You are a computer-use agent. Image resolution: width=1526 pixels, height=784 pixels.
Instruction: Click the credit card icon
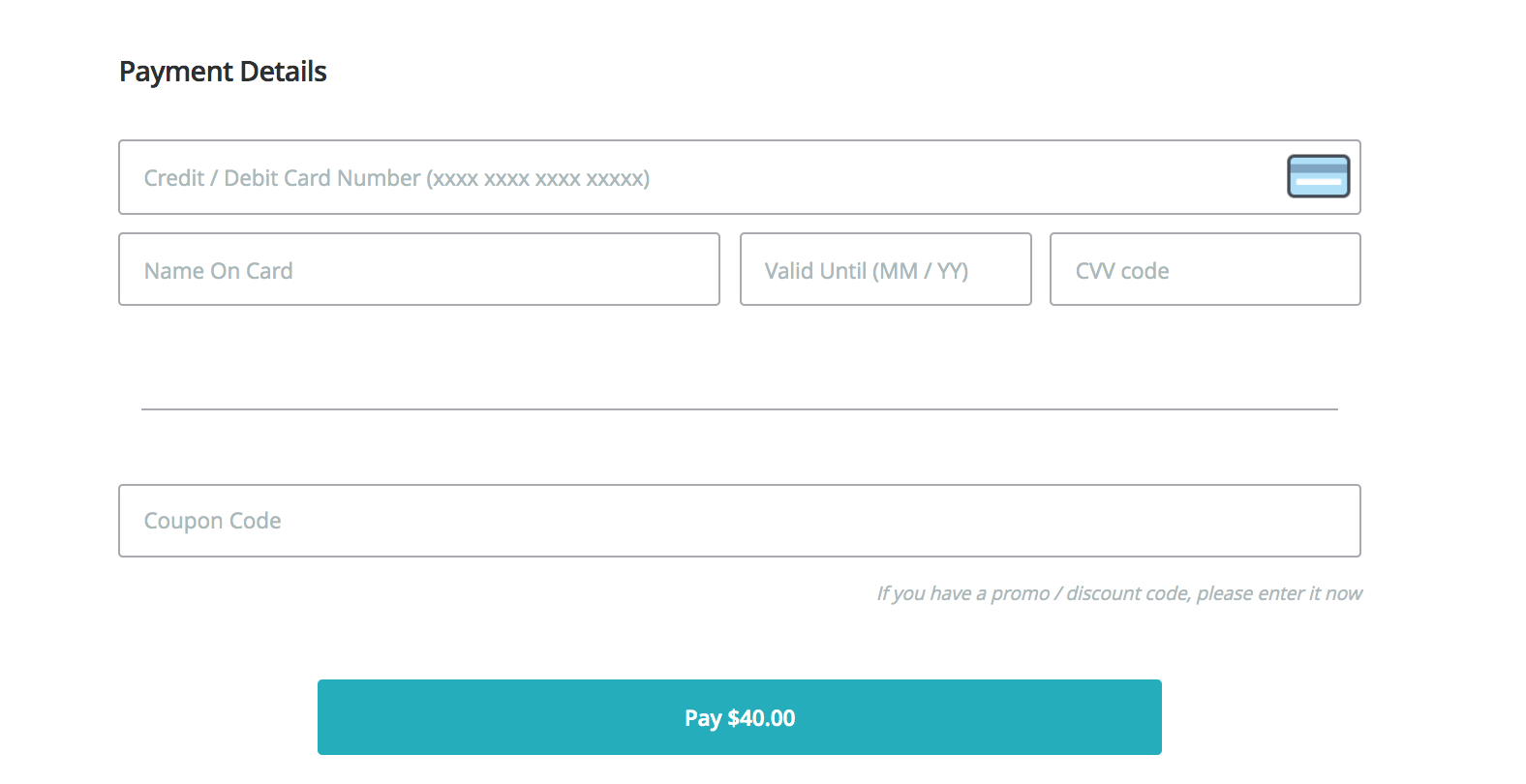[1318, 176]
